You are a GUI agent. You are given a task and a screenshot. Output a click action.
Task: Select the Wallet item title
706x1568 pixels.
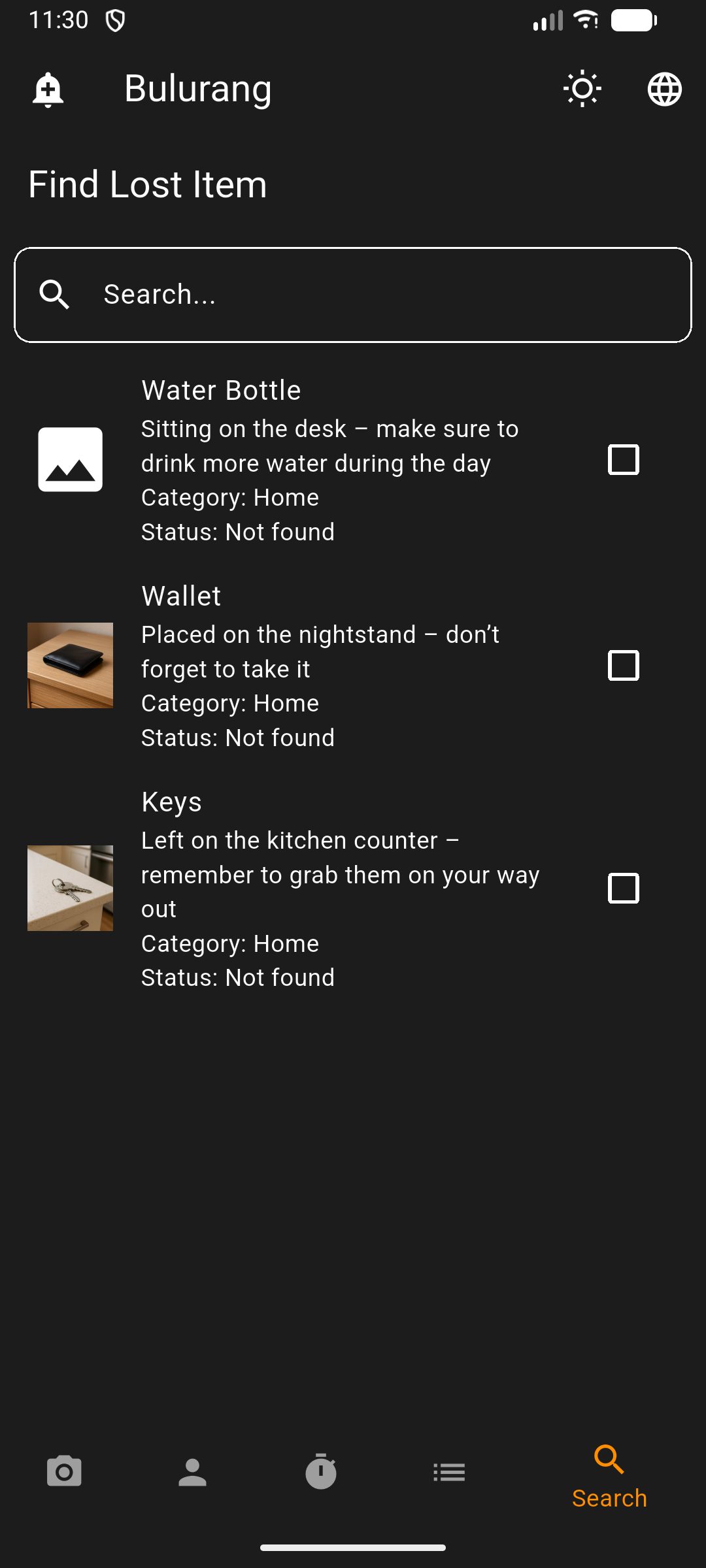(181, 596)
